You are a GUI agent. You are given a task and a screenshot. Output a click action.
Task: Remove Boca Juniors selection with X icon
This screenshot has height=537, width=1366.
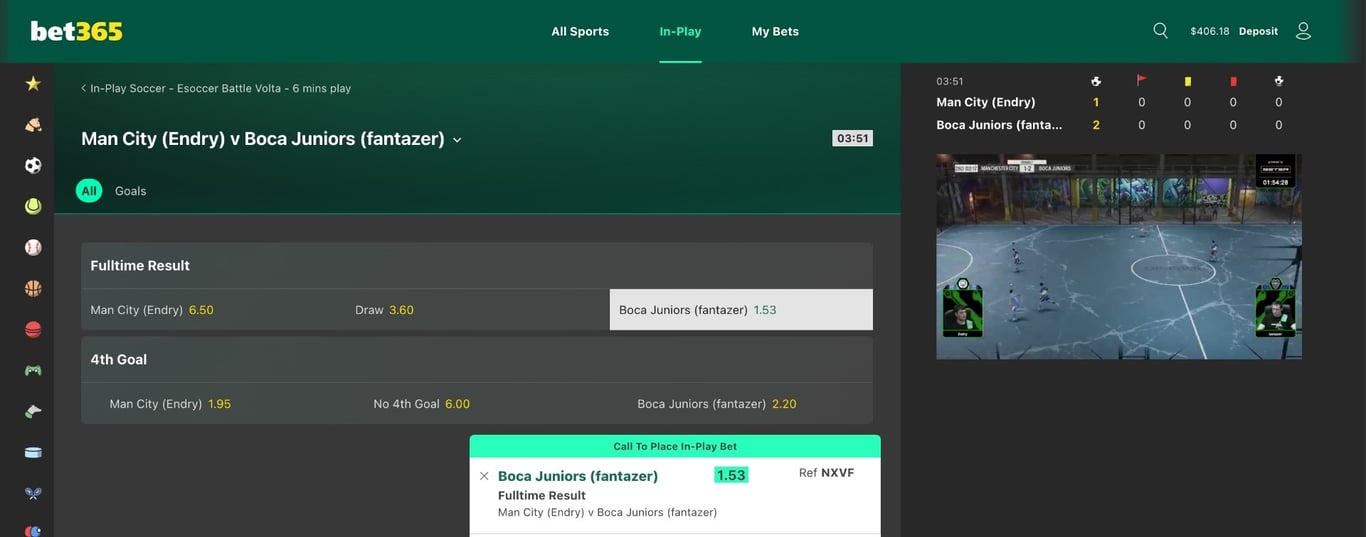pyautogui.click(x=484, y=476)
